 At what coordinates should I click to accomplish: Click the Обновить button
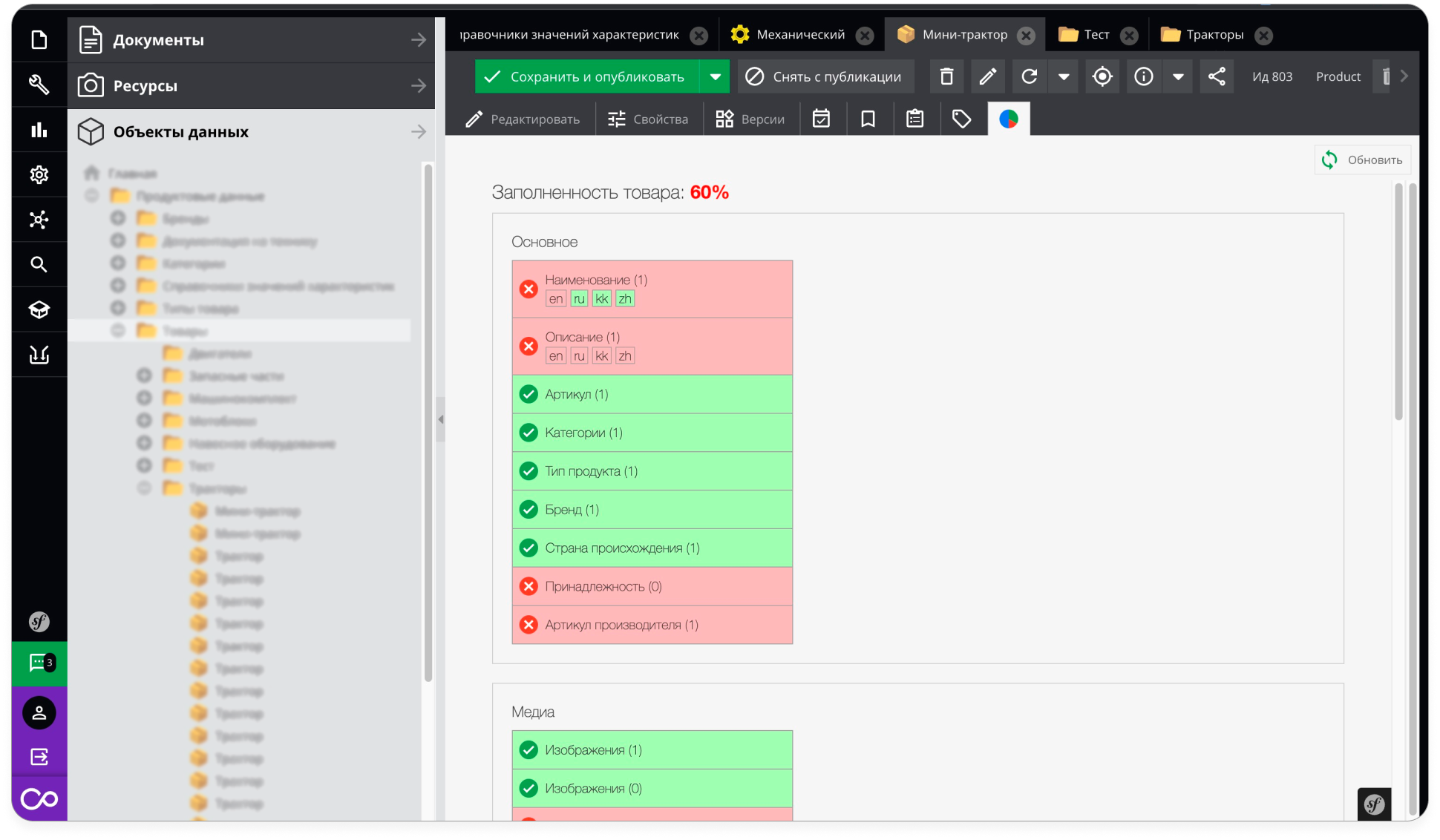click(1363, 160)
